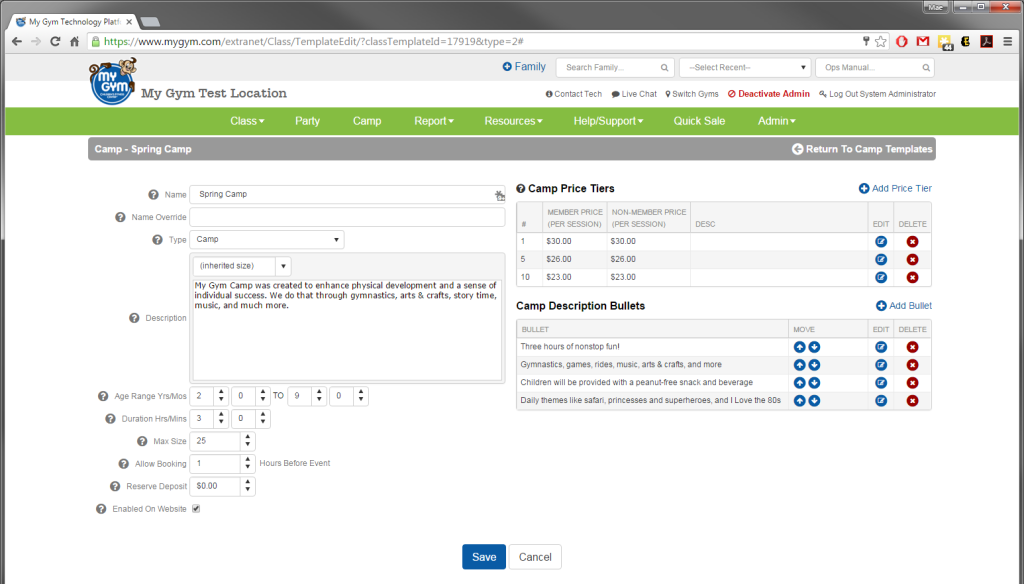Edit the $30.00 price tier row
The height and width of the screenshot is (584, 1024).
click(x=881, y=241)
